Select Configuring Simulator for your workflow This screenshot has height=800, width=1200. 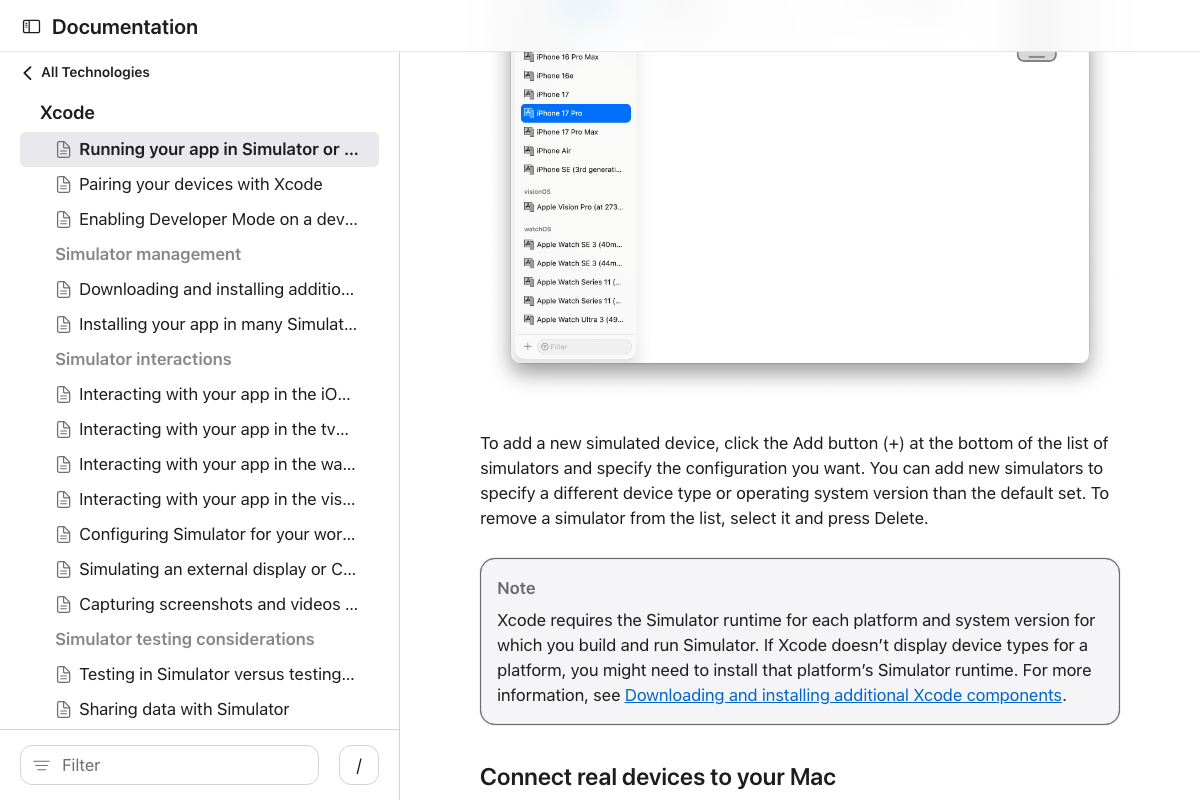pos(216,534)
